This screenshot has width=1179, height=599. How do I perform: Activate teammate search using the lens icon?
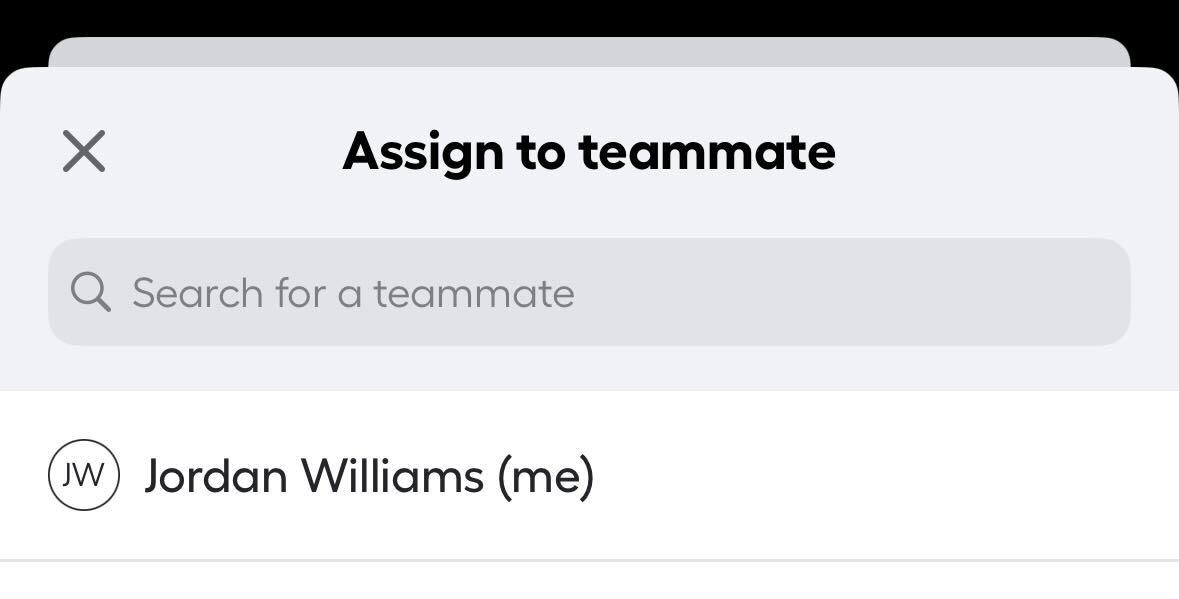[90, 292]
